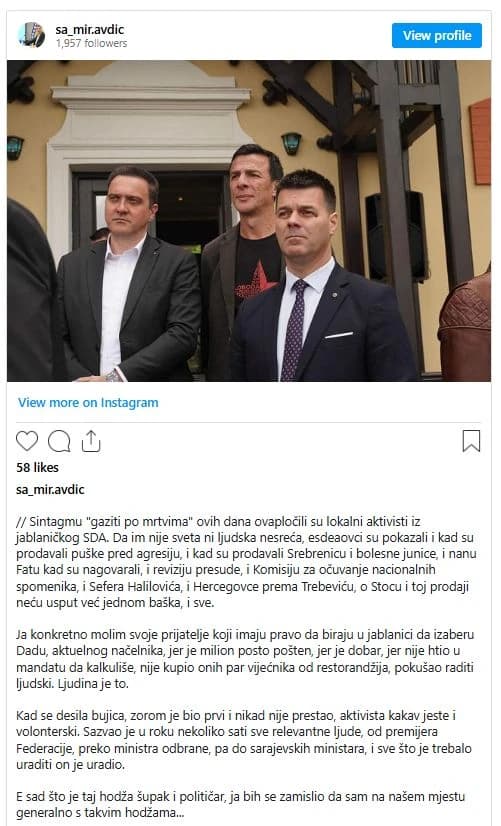View the 58 likes count

(37, 467)
